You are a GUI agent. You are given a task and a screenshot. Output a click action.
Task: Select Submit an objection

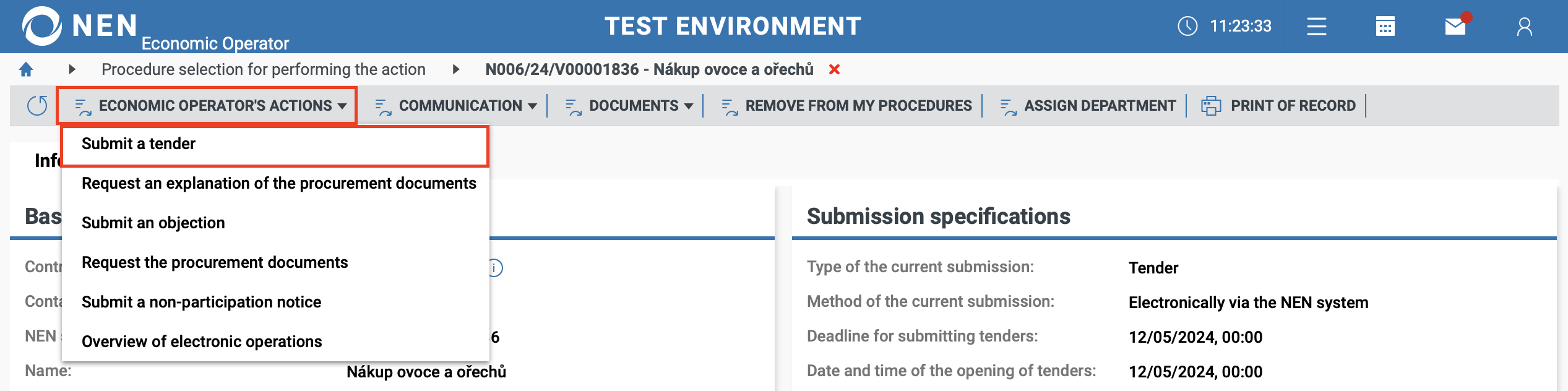click(x=153, y=223)
